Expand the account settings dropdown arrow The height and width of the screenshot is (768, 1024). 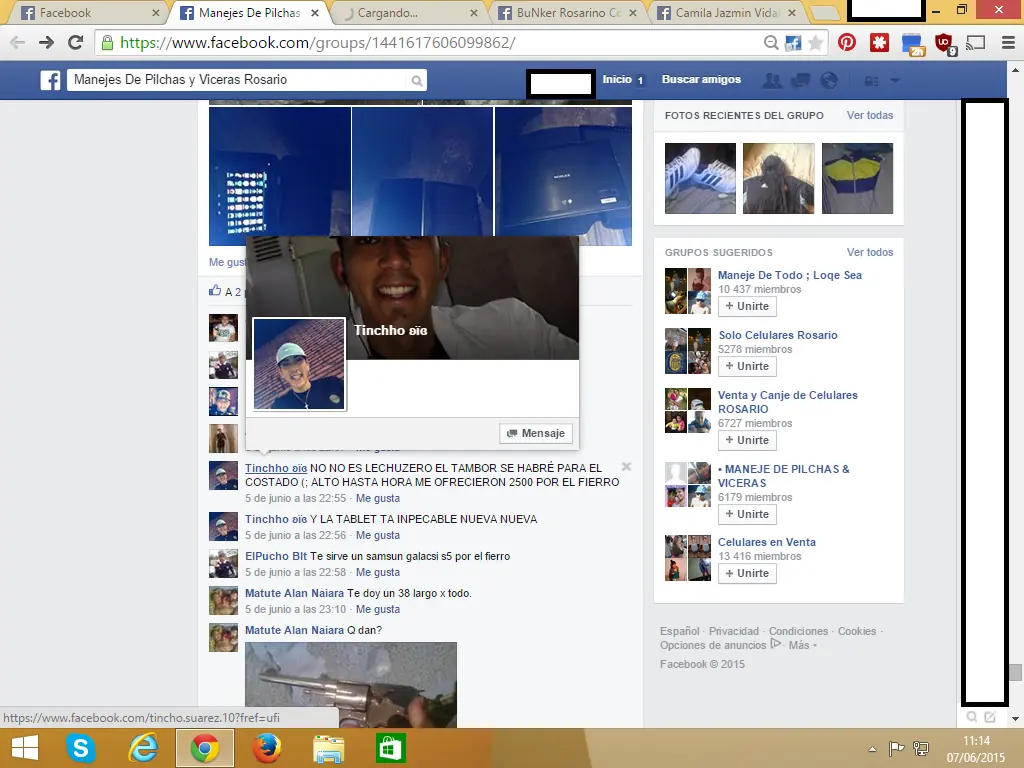pyautogui.click(x=895, y=80)
